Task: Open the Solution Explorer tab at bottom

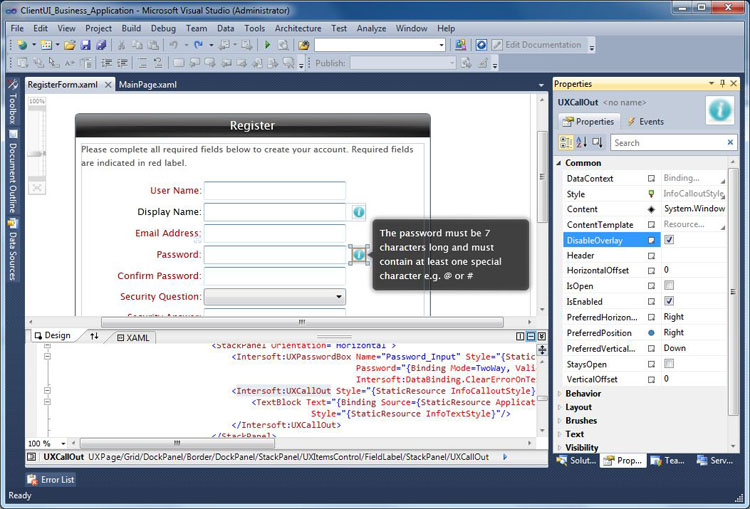Action: pos(576,461)
